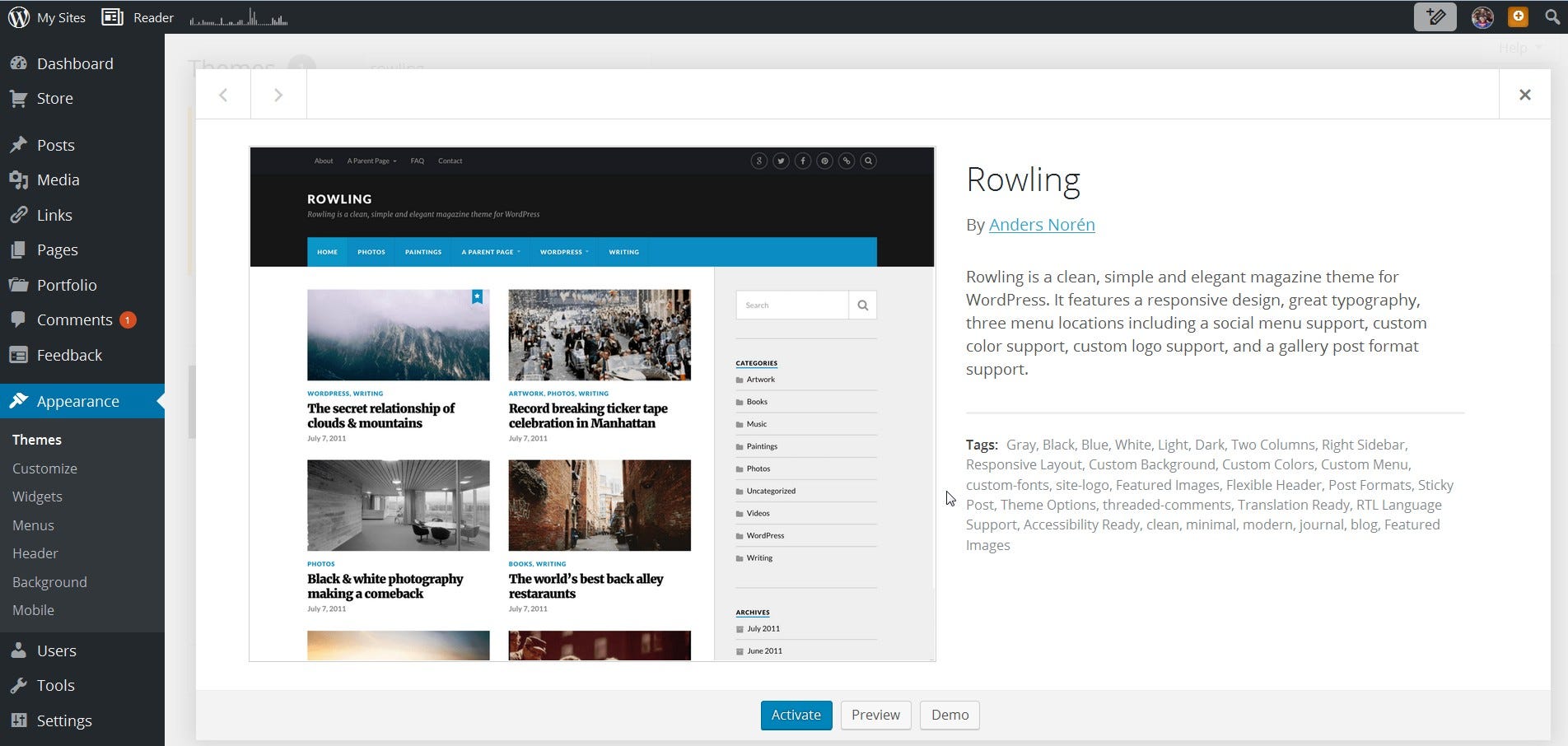Viewport: 1568px width, 746px height.
Task: Expand the Help dropdown tab
Action: [x=1519, y=48]
